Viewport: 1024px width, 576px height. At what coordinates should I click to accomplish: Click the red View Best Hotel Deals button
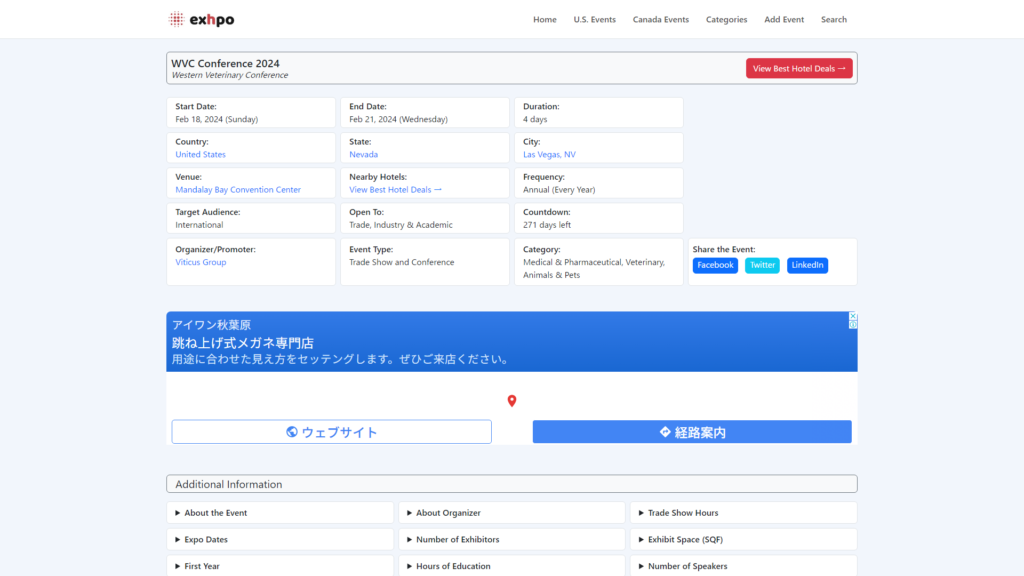point(799,69)
